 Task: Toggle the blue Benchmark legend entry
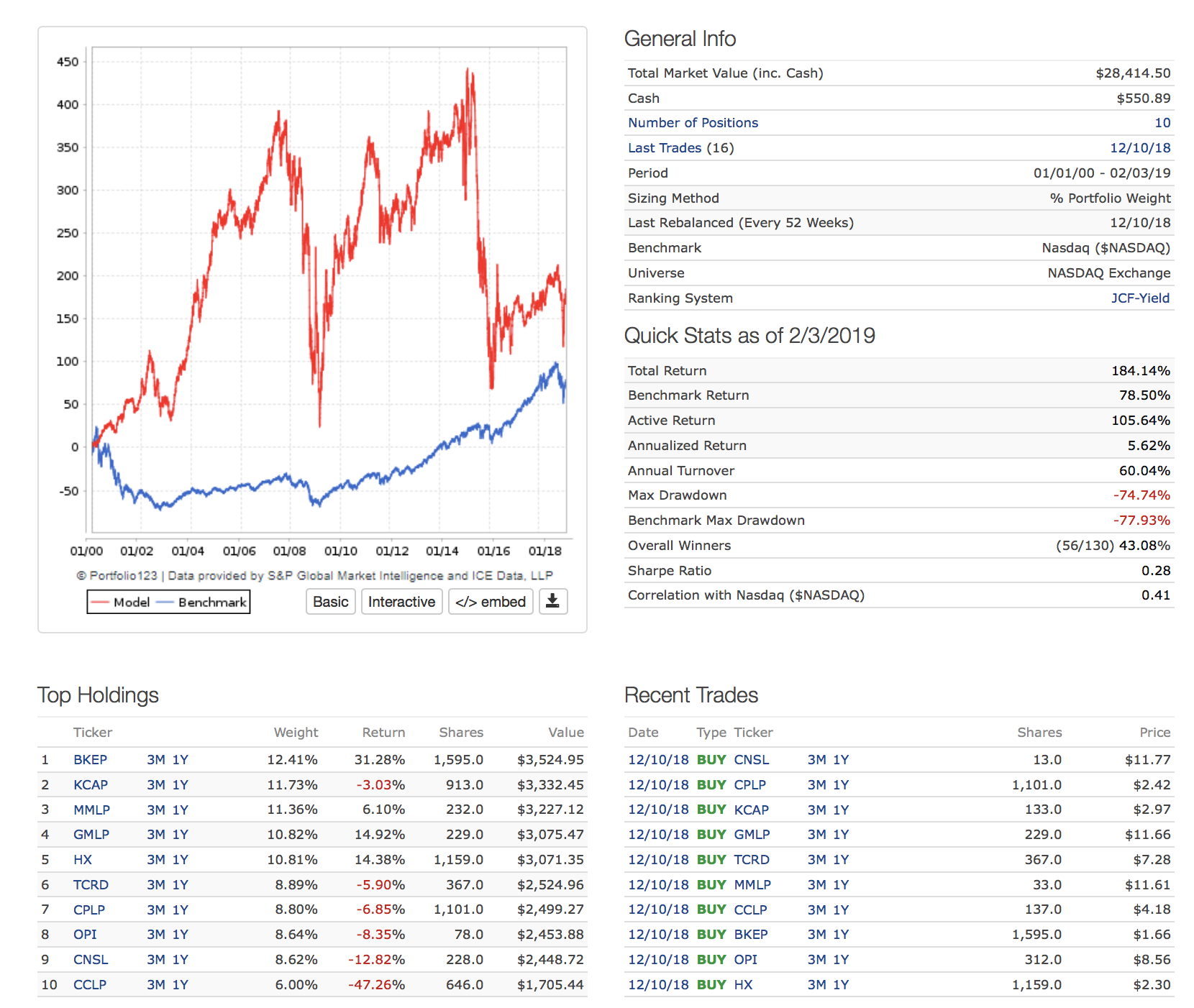[203, 602]
